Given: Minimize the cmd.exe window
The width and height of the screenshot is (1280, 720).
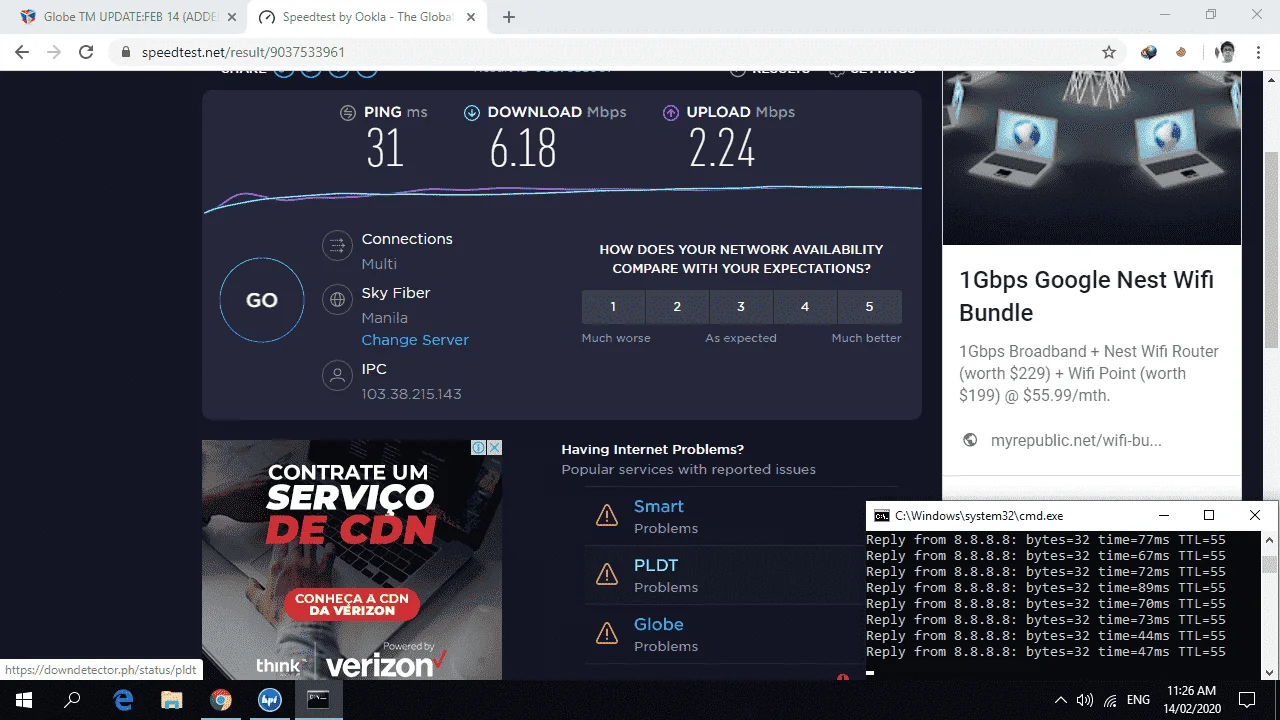Looking at the screenshot, I should 1164,516.
